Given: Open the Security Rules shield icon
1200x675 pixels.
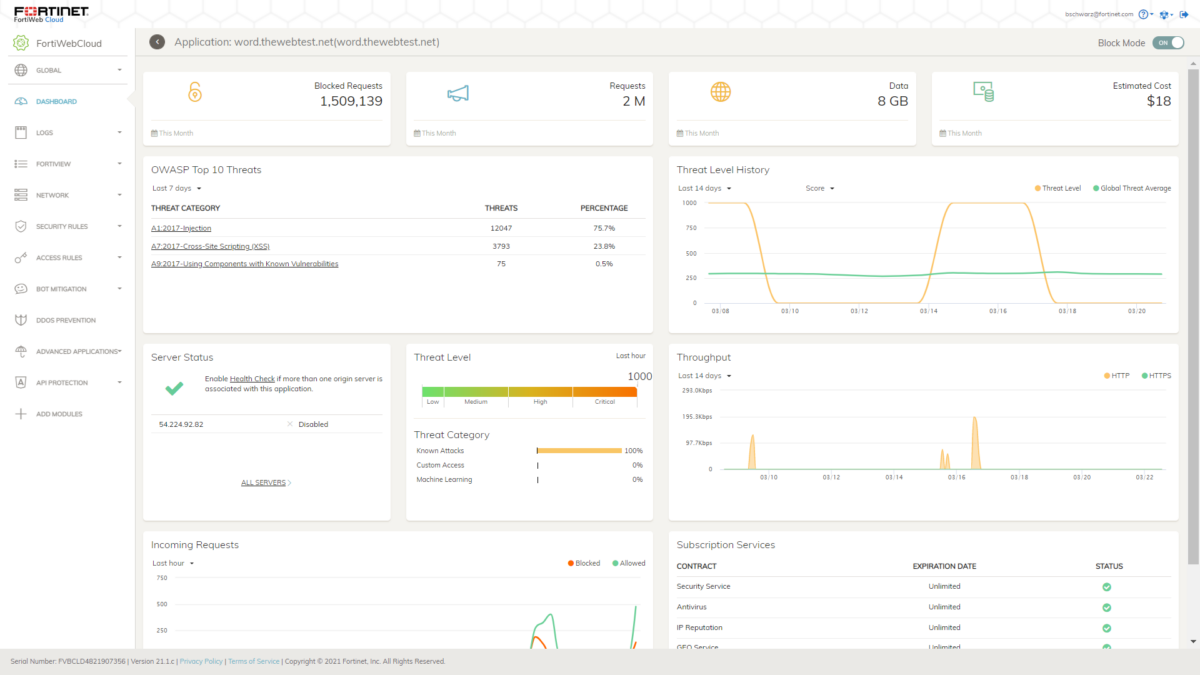Looking at the screenshot, I should 20,226.
